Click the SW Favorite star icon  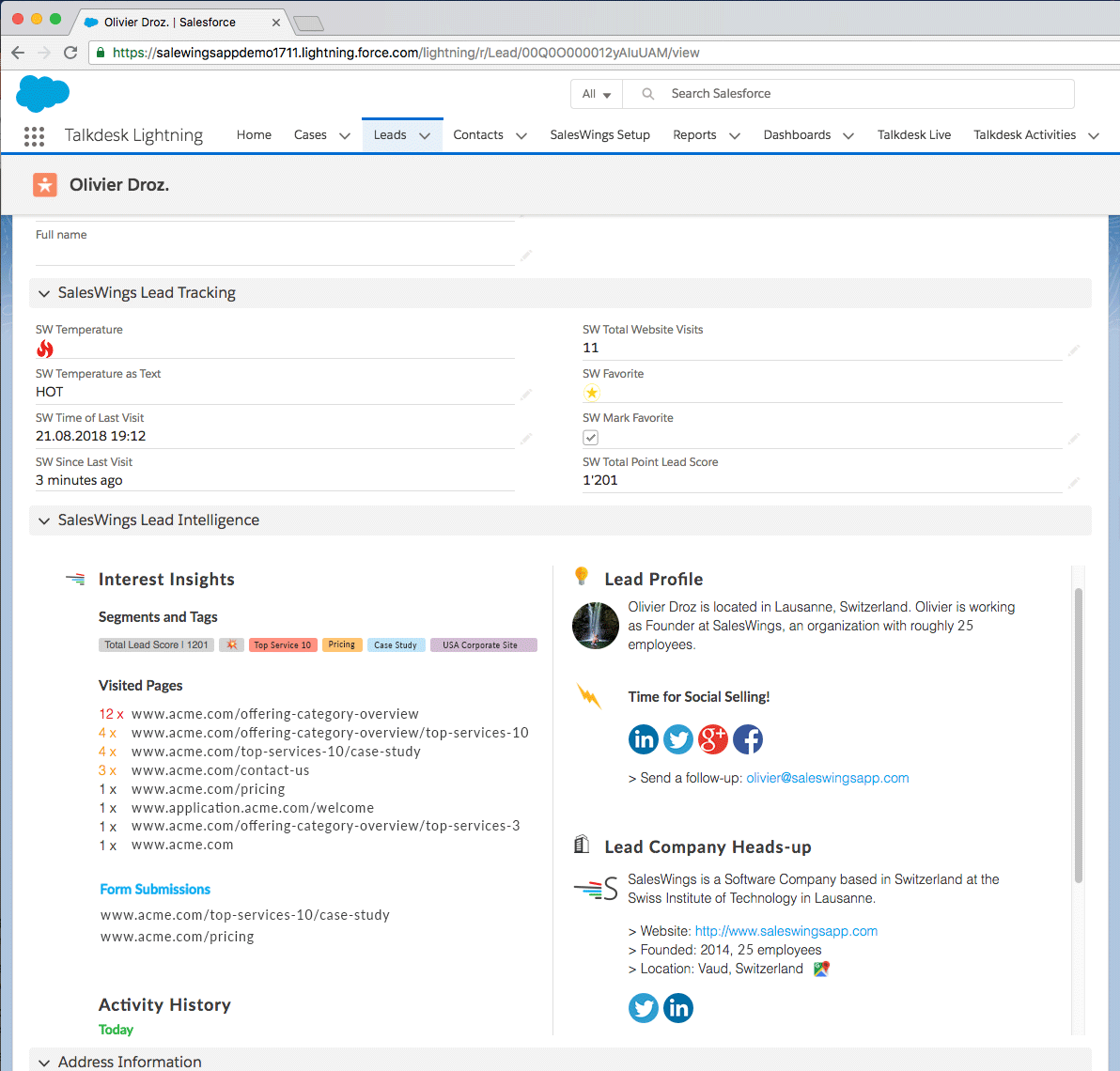[x=591, y=393]
